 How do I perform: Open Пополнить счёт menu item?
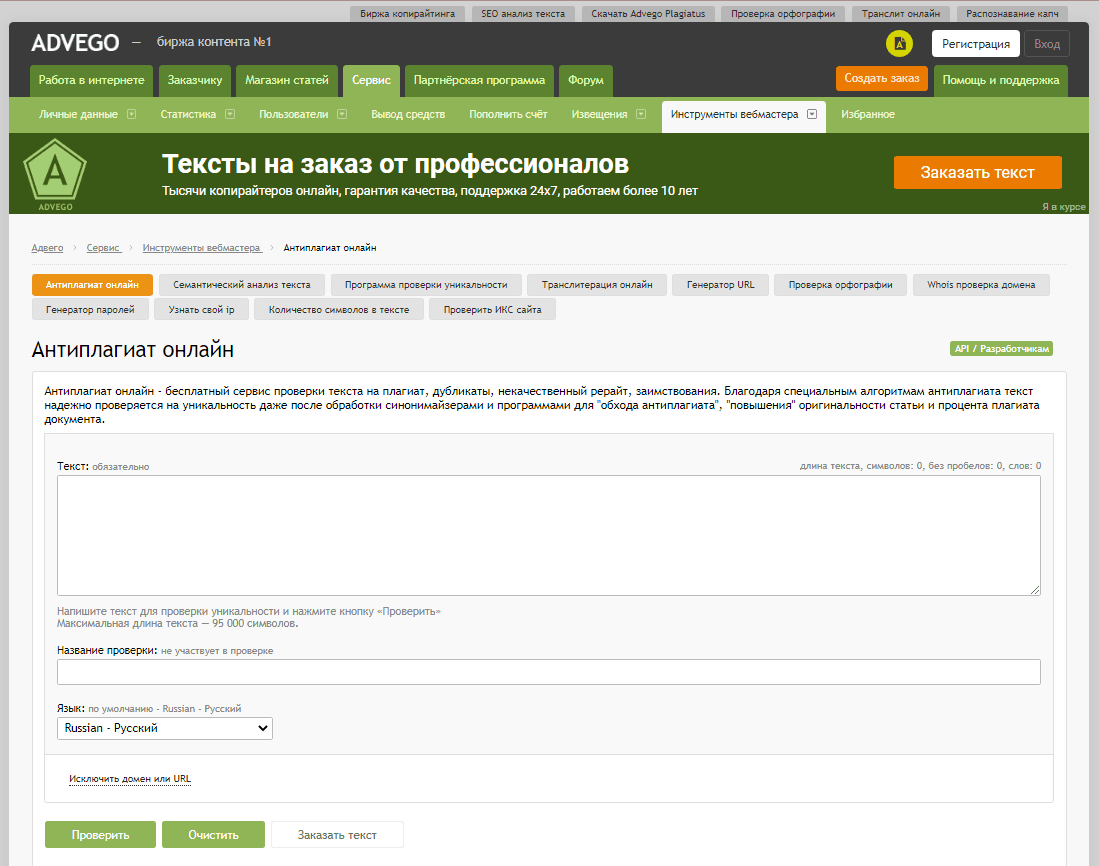[508, 114]
